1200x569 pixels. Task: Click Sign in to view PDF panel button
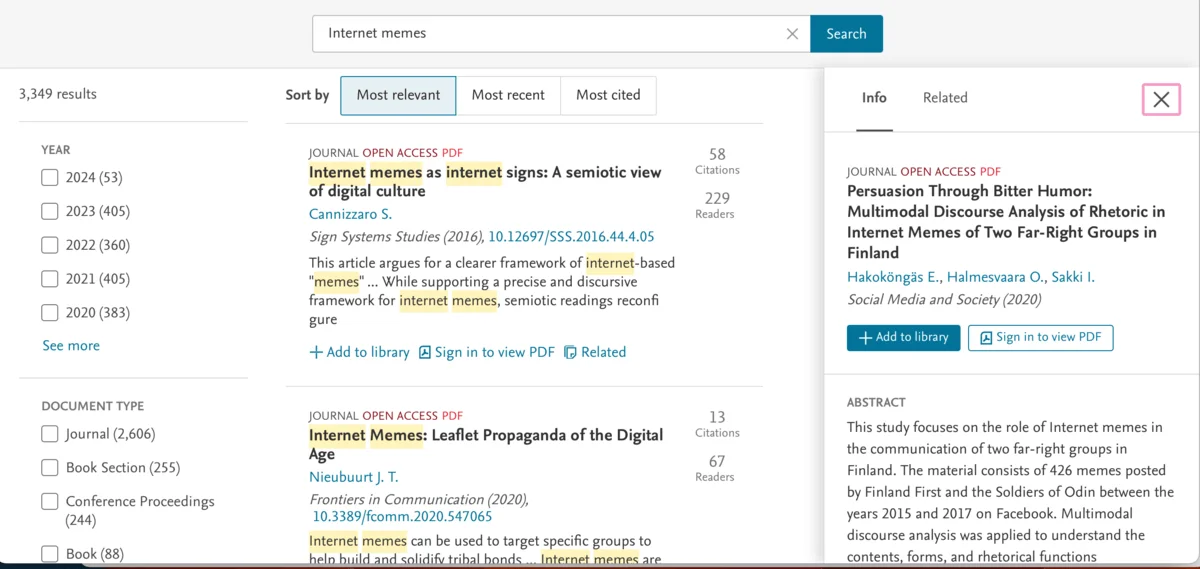pos(1040,338)
